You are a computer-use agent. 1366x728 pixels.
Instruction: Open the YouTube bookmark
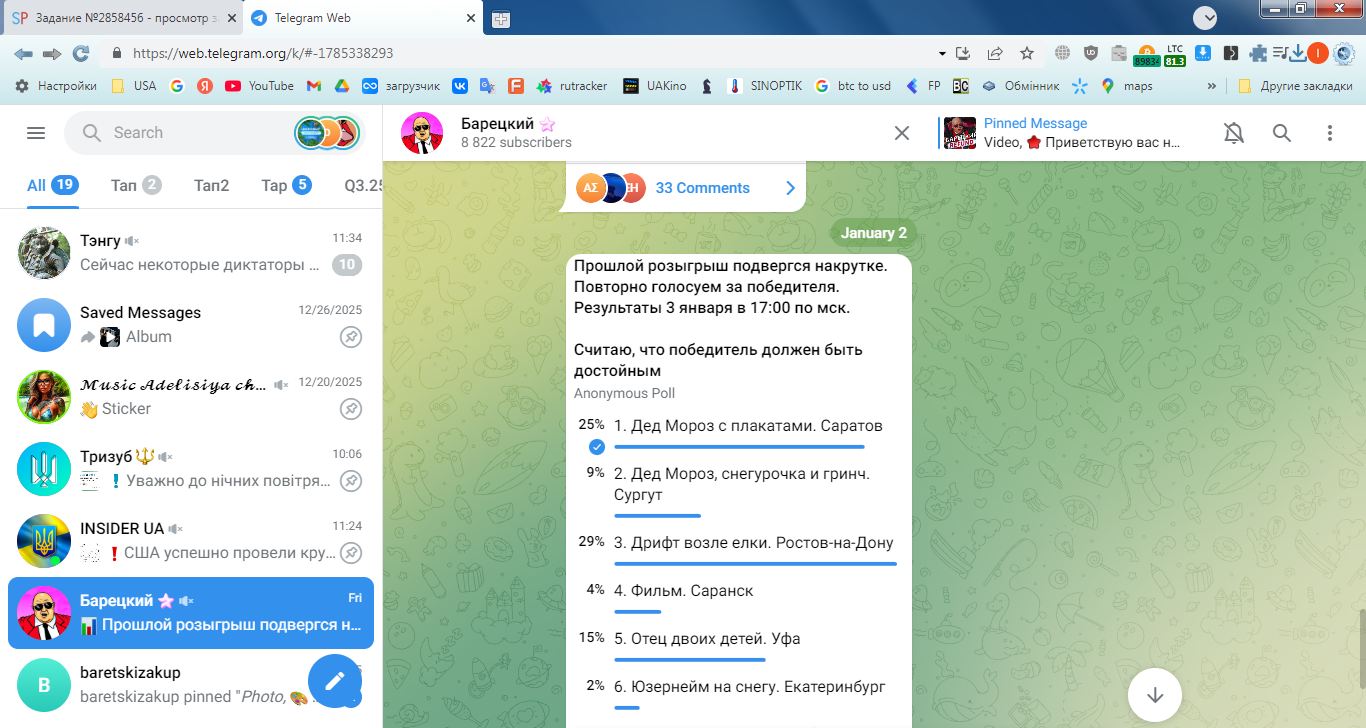(x=259, y=86)
